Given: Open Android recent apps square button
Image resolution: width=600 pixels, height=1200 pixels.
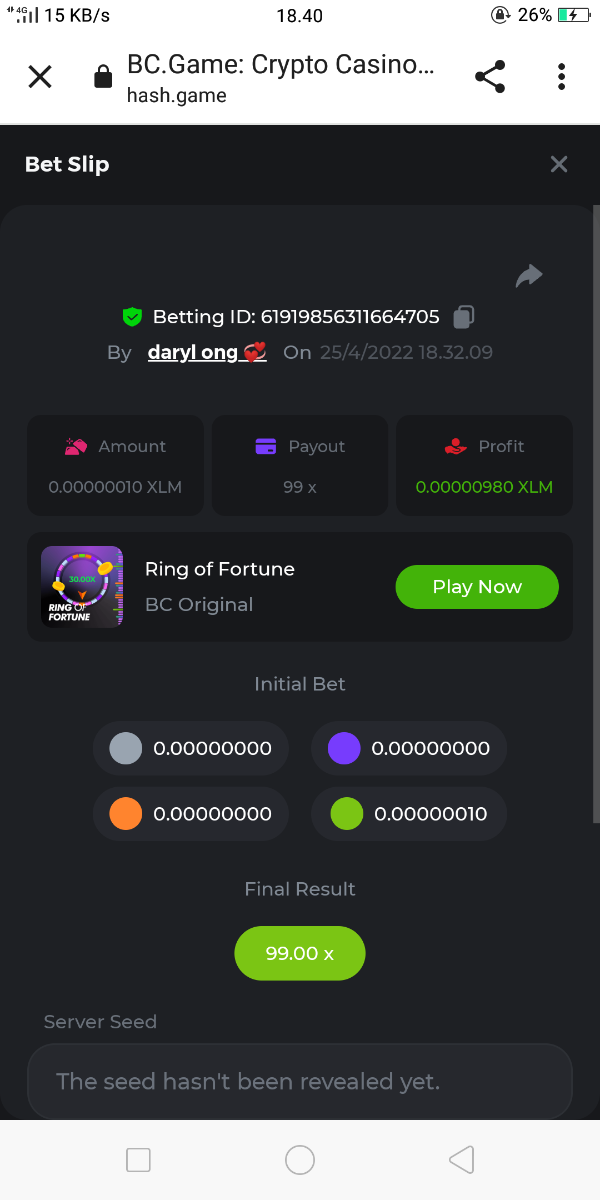Looking at the screenshot, I should (x=139, y=1160).
